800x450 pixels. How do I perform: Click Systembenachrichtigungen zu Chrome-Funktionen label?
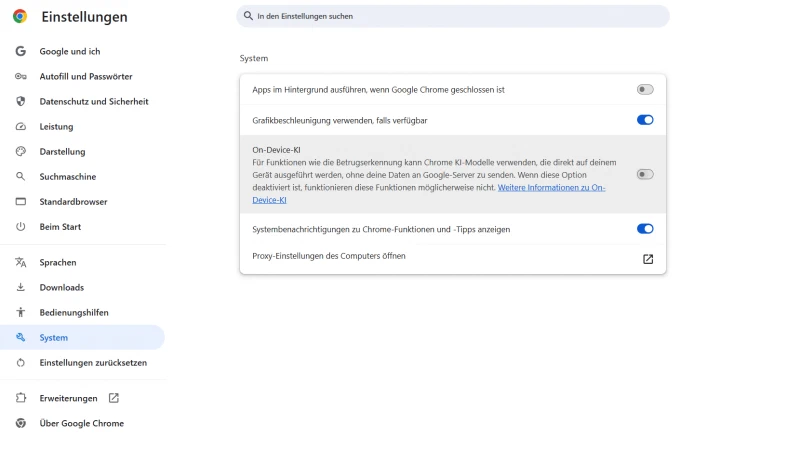381,229
